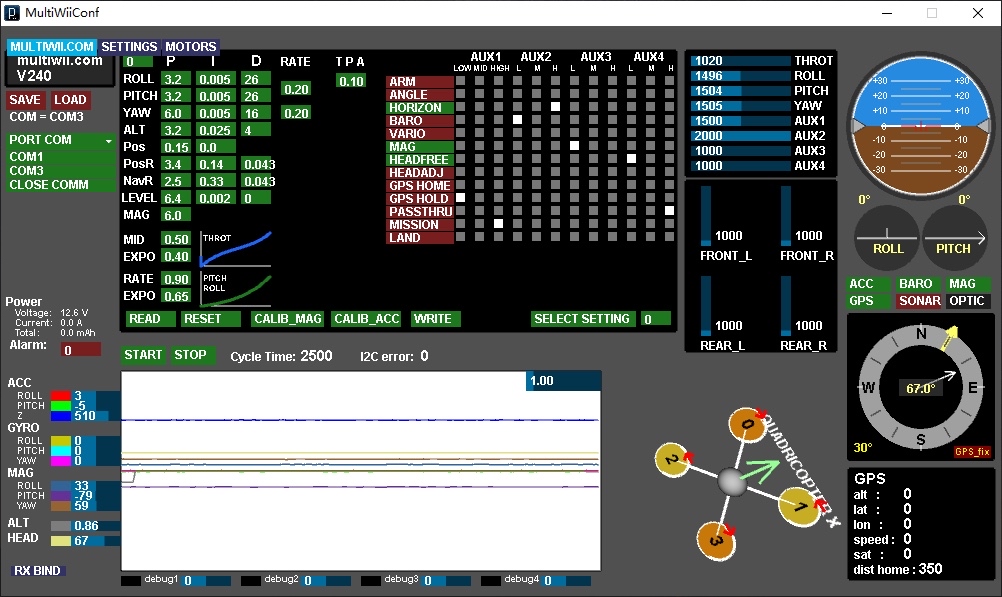This screenshot has height=597, width=1002.
Task: Click the PITCH angle gauge
Action: point(954,238)
